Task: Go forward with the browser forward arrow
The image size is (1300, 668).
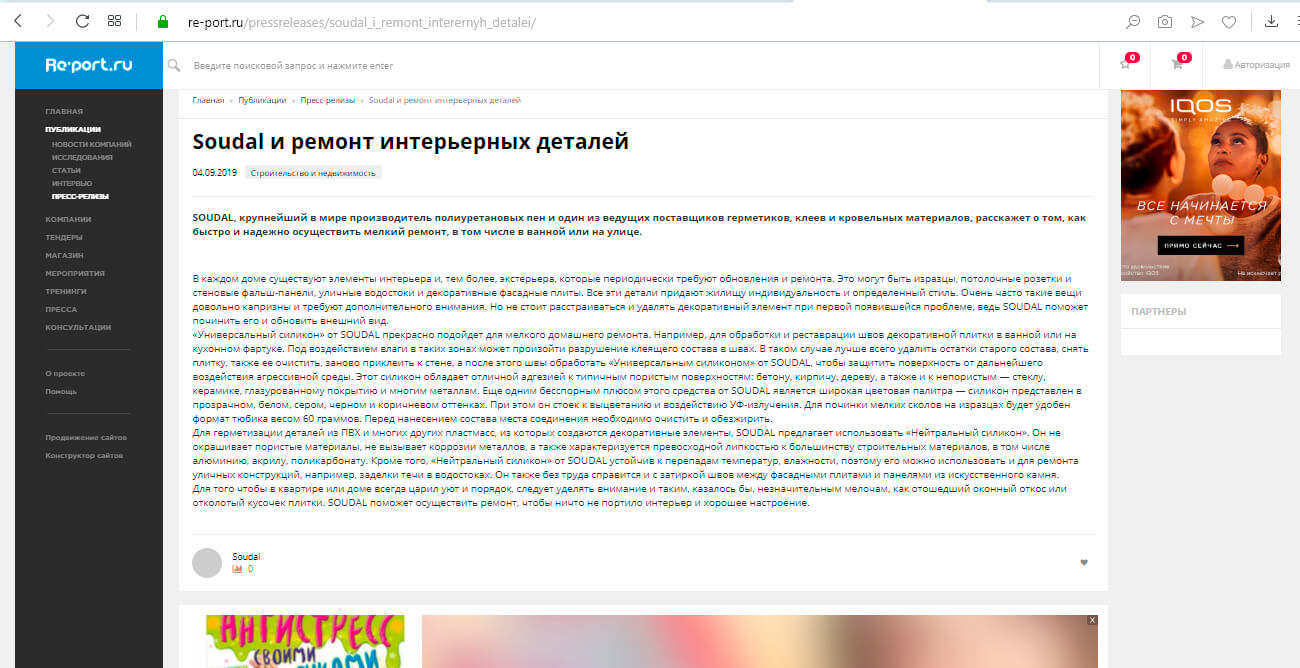Action: pos(50,21)
